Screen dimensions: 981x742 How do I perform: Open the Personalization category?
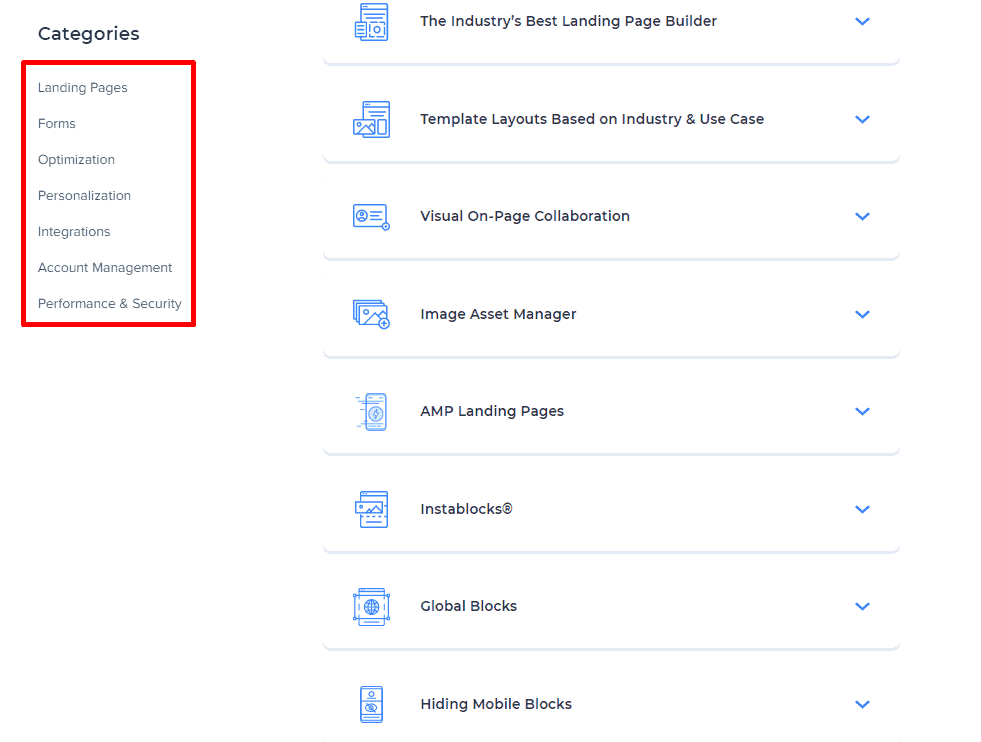pyautogui.click(x=84, y=195)
